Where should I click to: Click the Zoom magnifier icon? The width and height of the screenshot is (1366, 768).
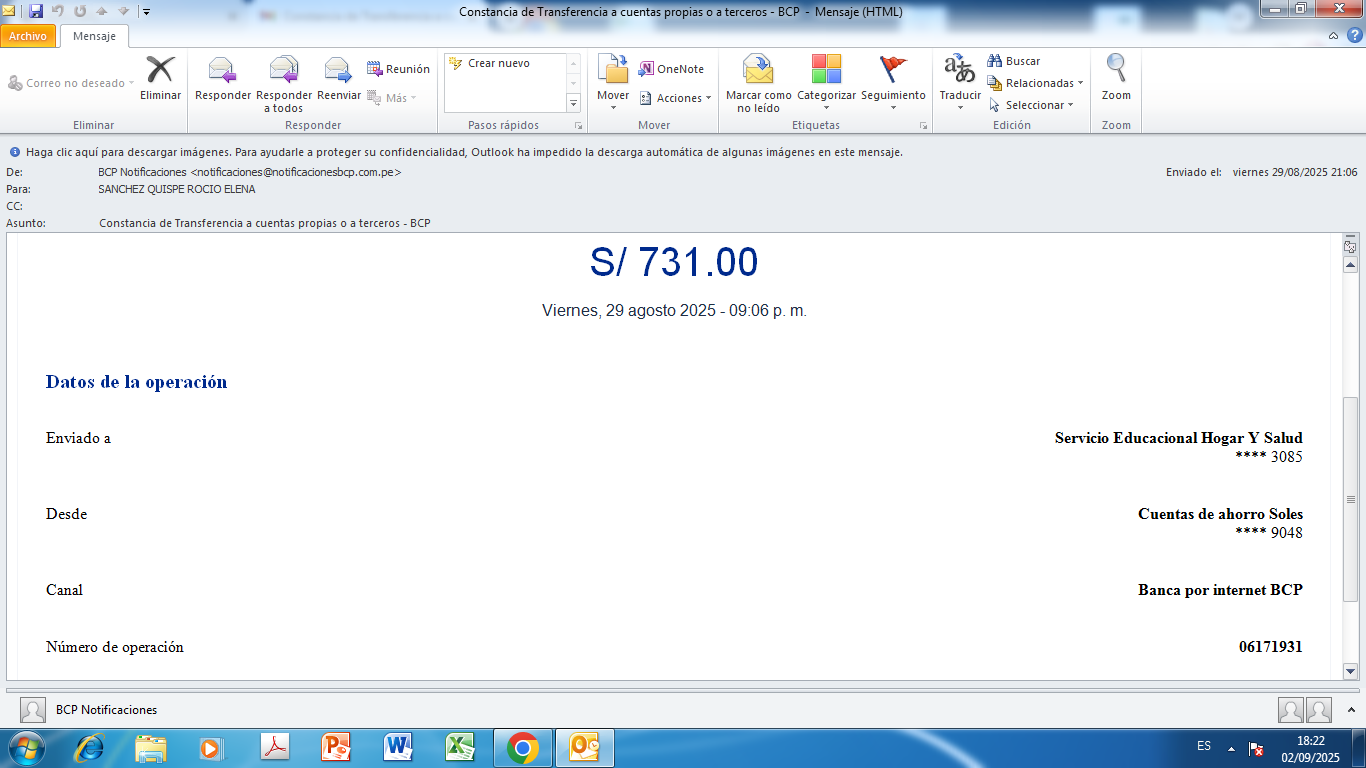point(1116,72)
